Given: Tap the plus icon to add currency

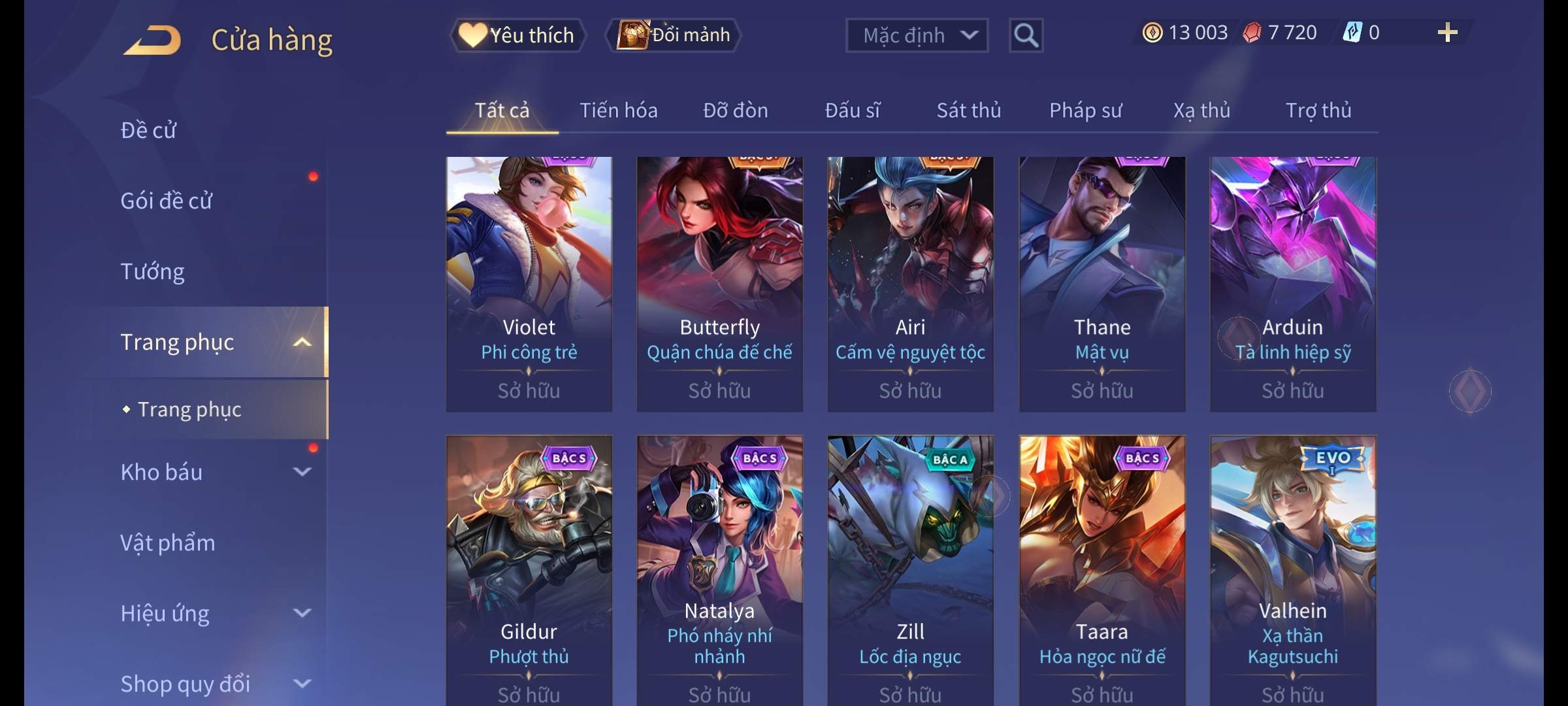Looking at the screenshot, I should (1447, 33).
